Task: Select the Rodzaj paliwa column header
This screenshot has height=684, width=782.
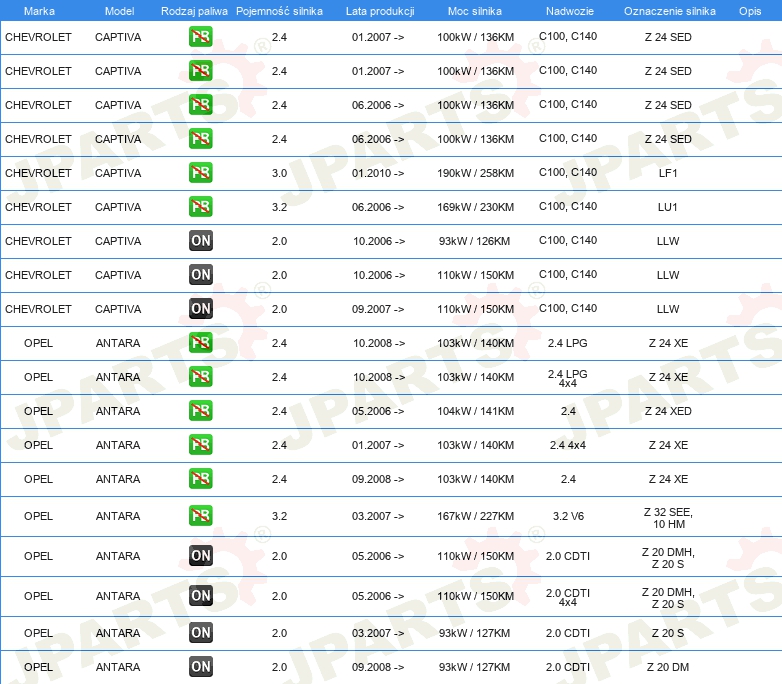Action: [x=194, y=10]
